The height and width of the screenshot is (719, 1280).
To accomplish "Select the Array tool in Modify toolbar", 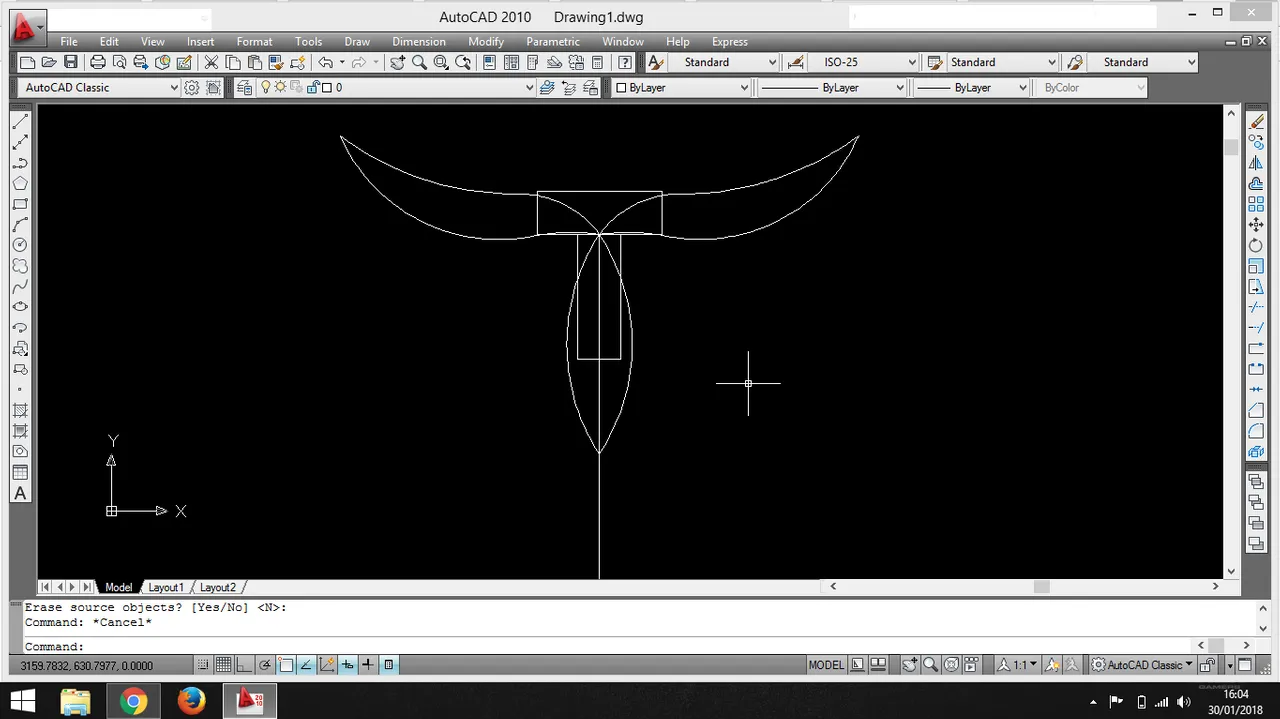I will 1257,204.
